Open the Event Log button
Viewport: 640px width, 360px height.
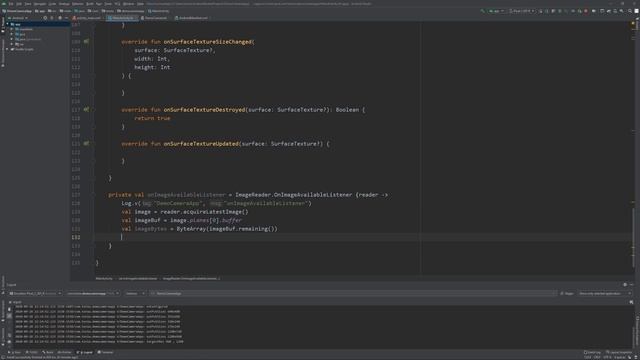[x=592, y=352]
